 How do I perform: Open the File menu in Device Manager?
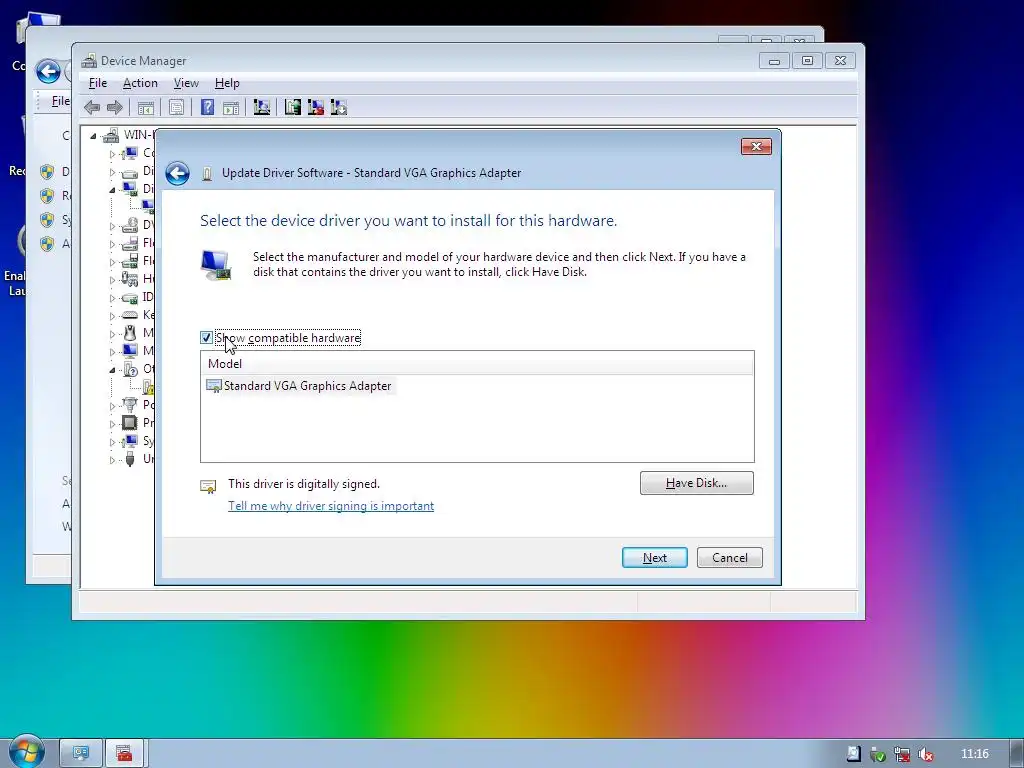98,83
